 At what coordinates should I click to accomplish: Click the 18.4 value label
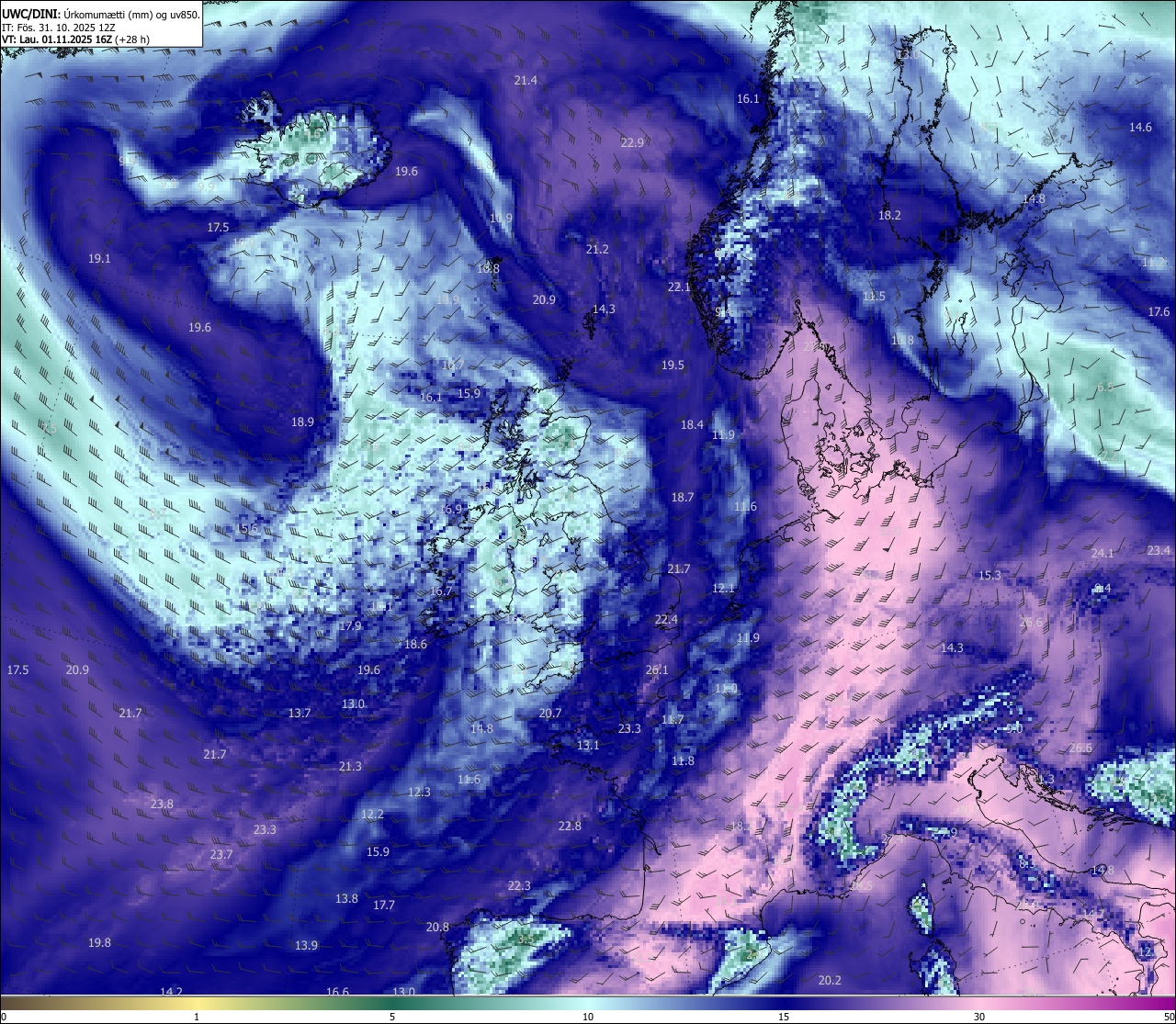coord(692,425)
